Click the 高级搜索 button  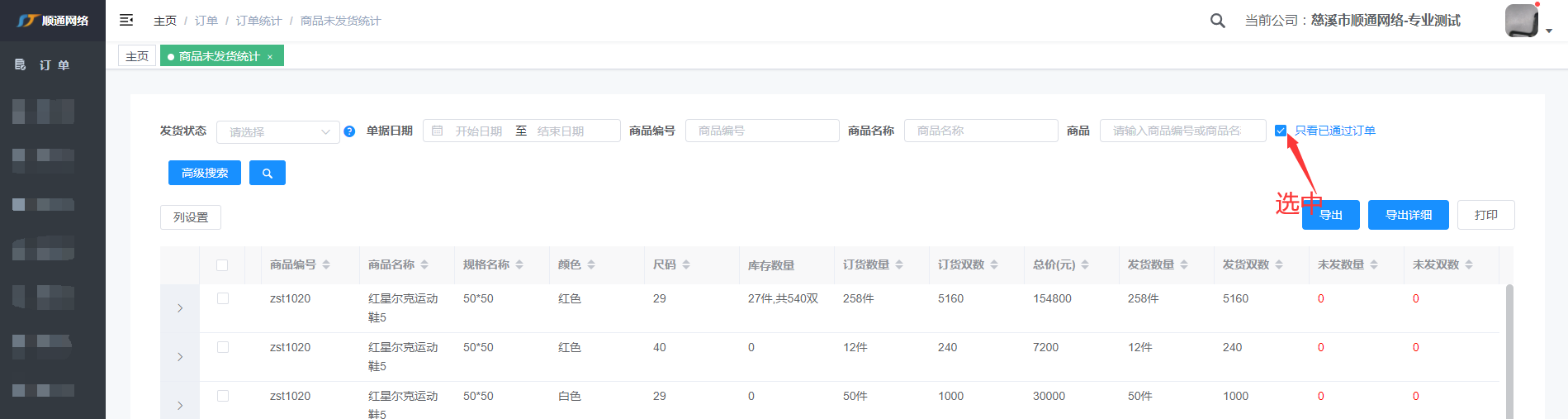pyautogui.click(x=205, y=173)
